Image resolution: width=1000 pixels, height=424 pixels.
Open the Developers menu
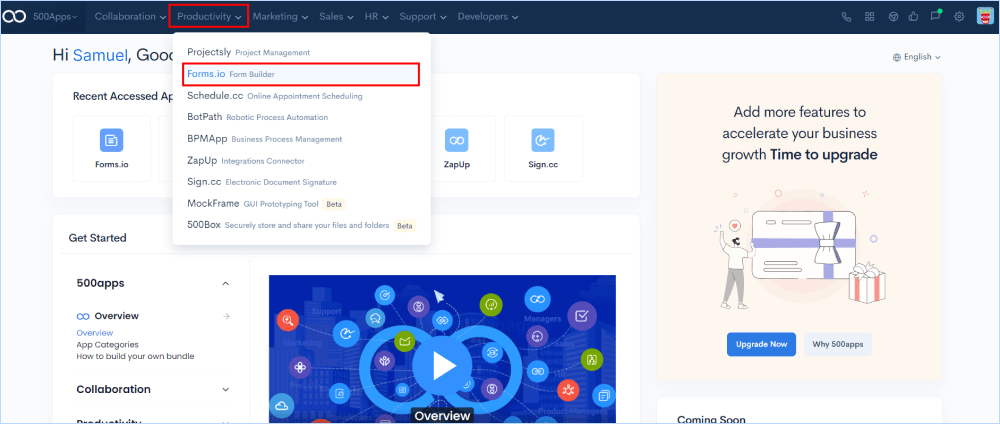[488, 17]
